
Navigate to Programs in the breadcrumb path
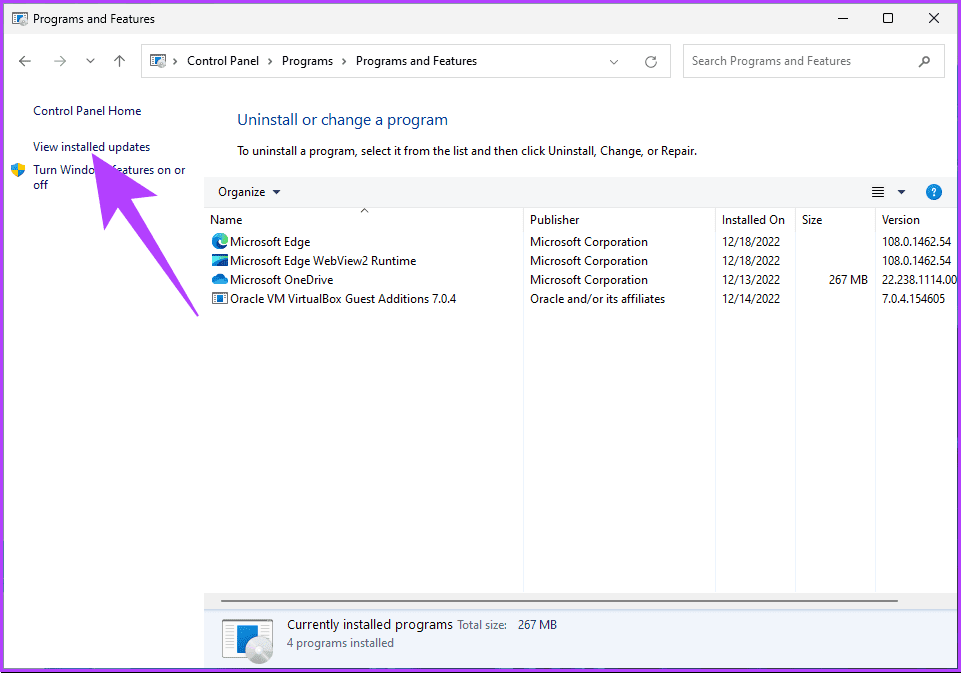[x=307, y=60]
